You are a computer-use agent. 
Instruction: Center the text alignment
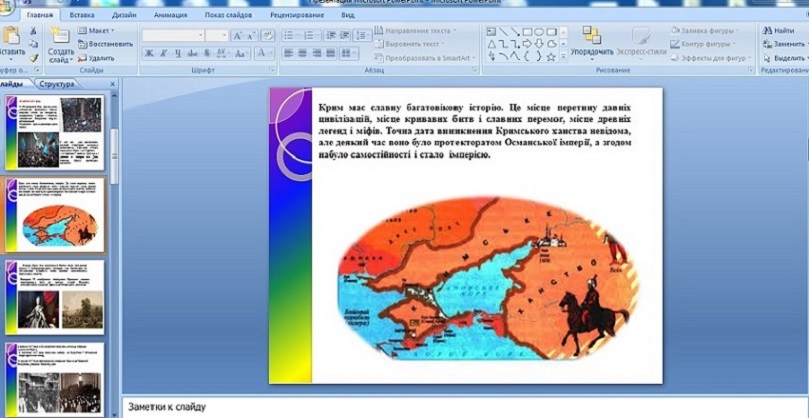(x=302, y=53)
